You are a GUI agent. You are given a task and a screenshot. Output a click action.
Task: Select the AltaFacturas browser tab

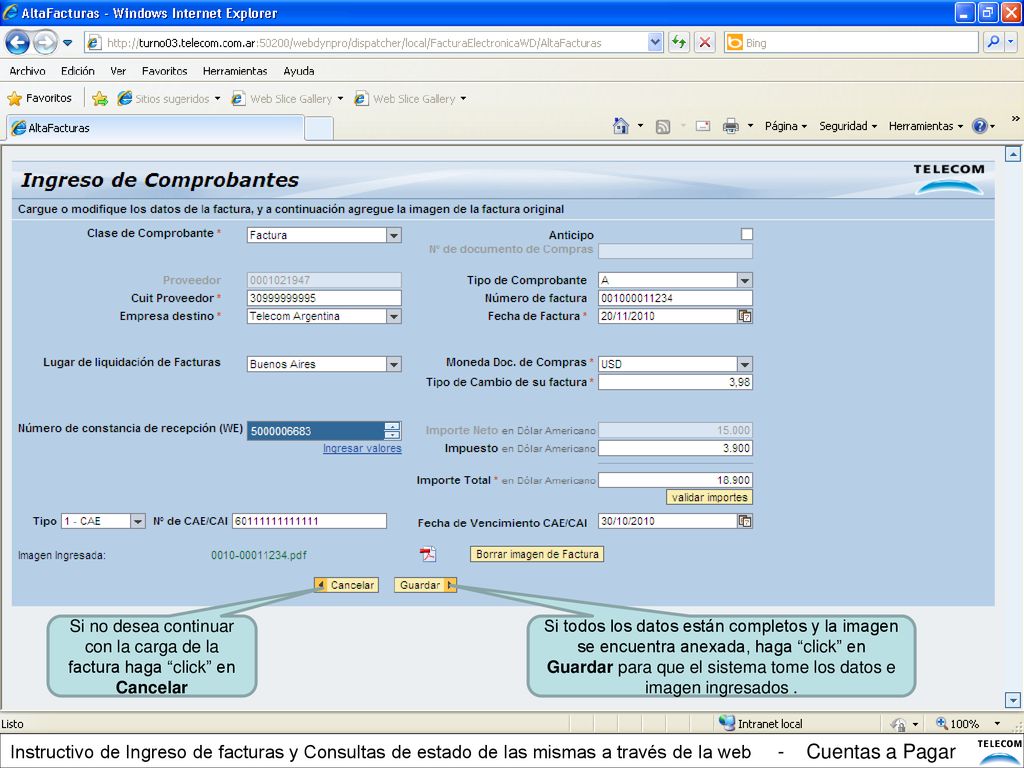[155, 128]
